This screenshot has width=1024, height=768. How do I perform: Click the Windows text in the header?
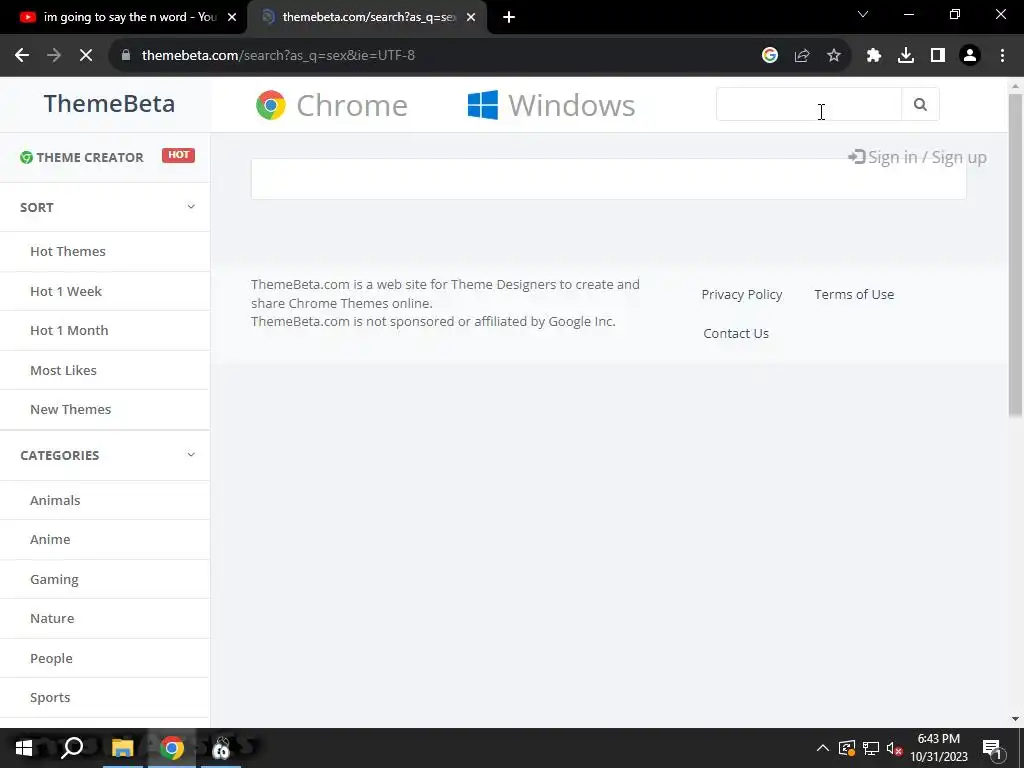571,105
